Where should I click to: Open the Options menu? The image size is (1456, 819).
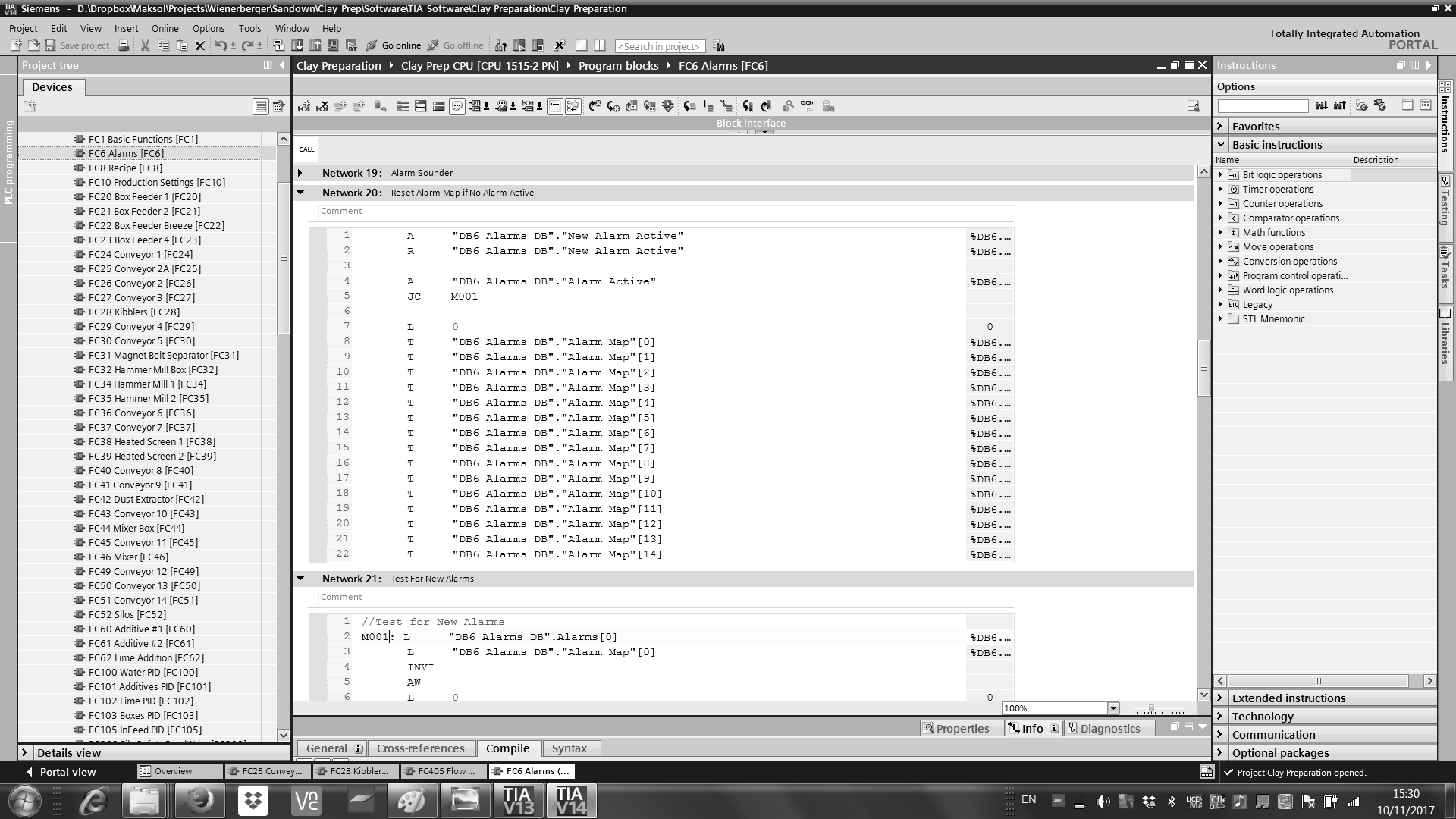[x=209, y=28]
